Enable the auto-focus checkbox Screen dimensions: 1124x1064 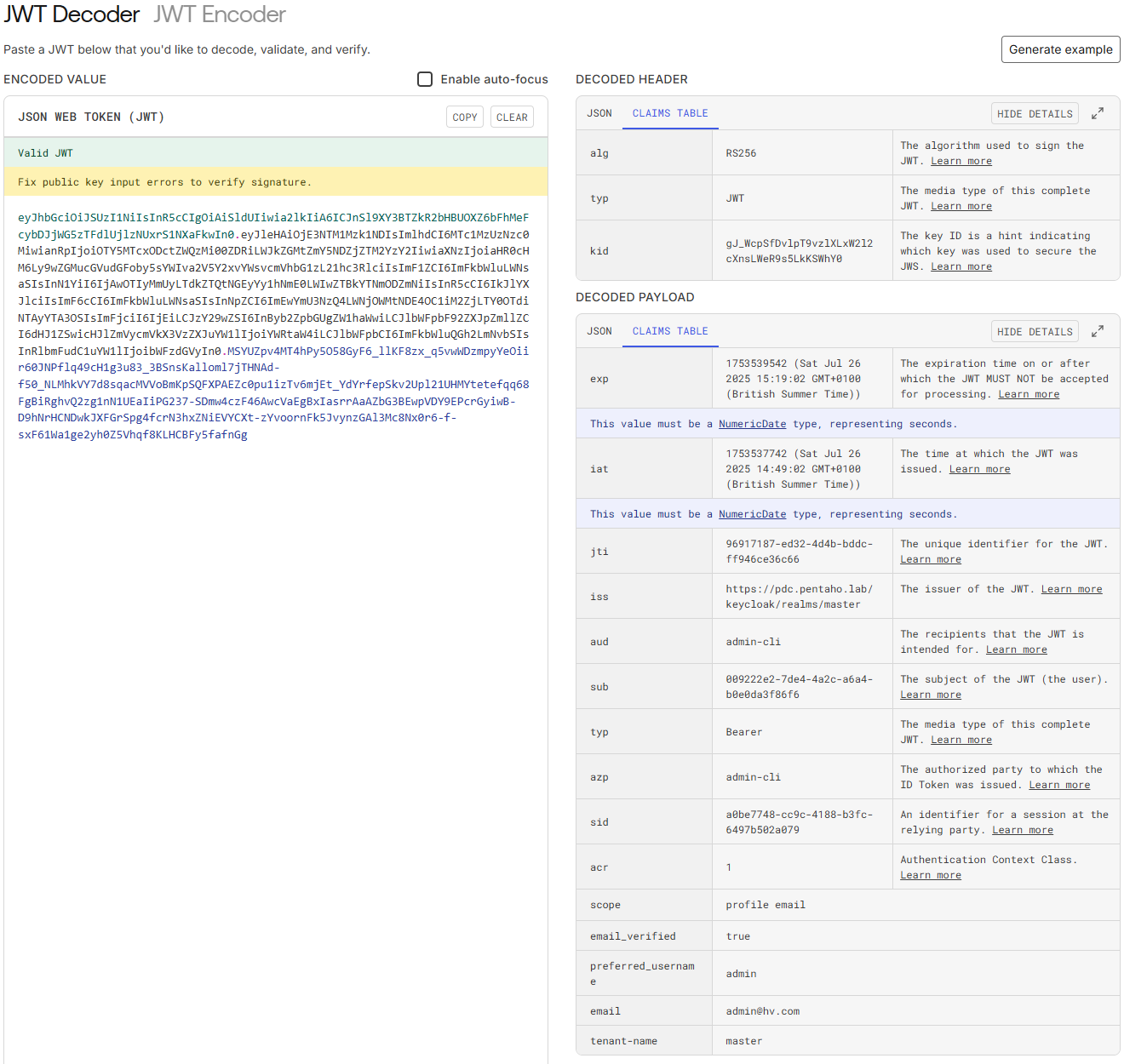(x=425, y=79)
